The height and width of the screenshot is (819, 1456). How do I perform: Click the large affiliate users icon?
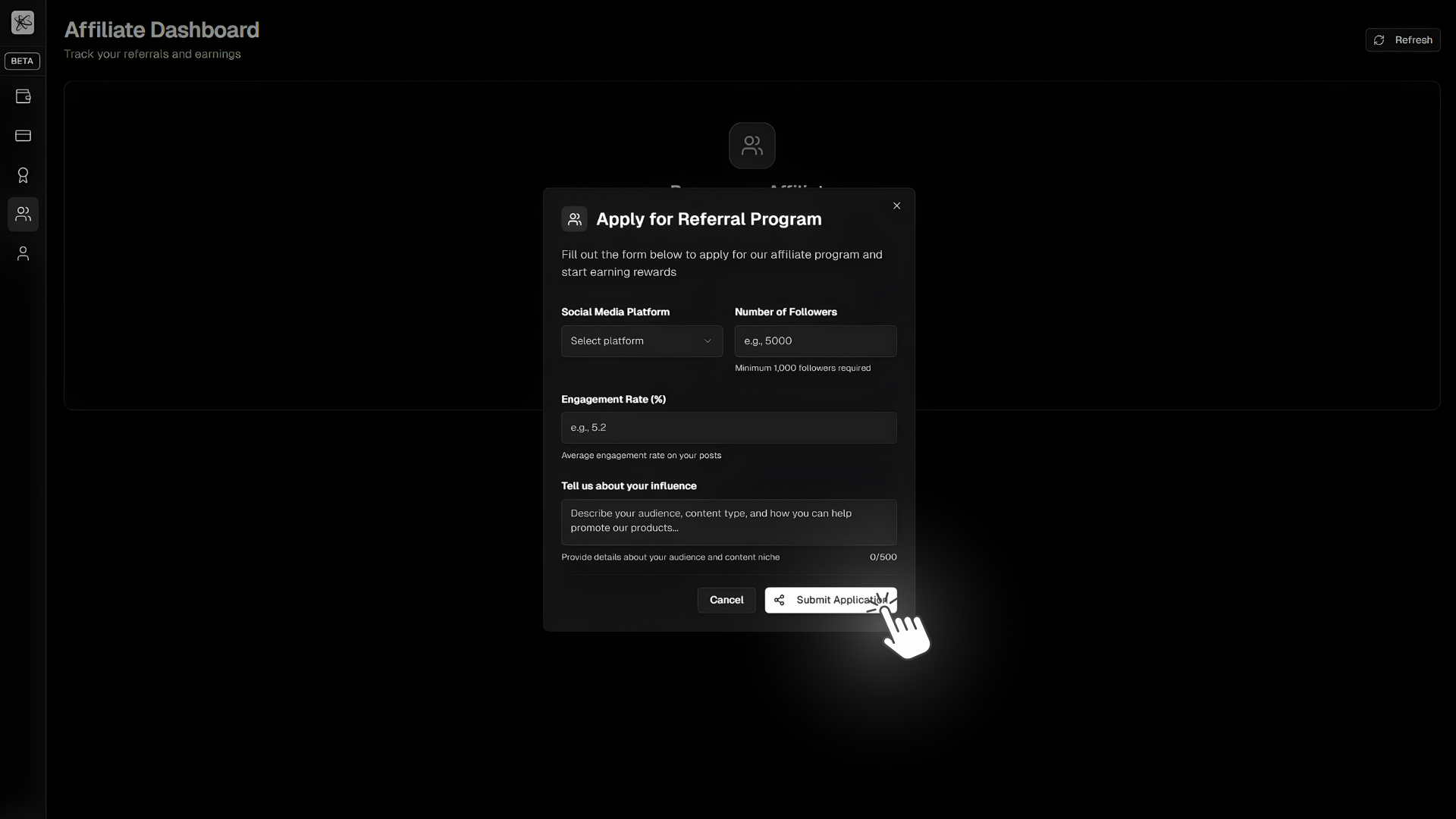pos(752,146)
